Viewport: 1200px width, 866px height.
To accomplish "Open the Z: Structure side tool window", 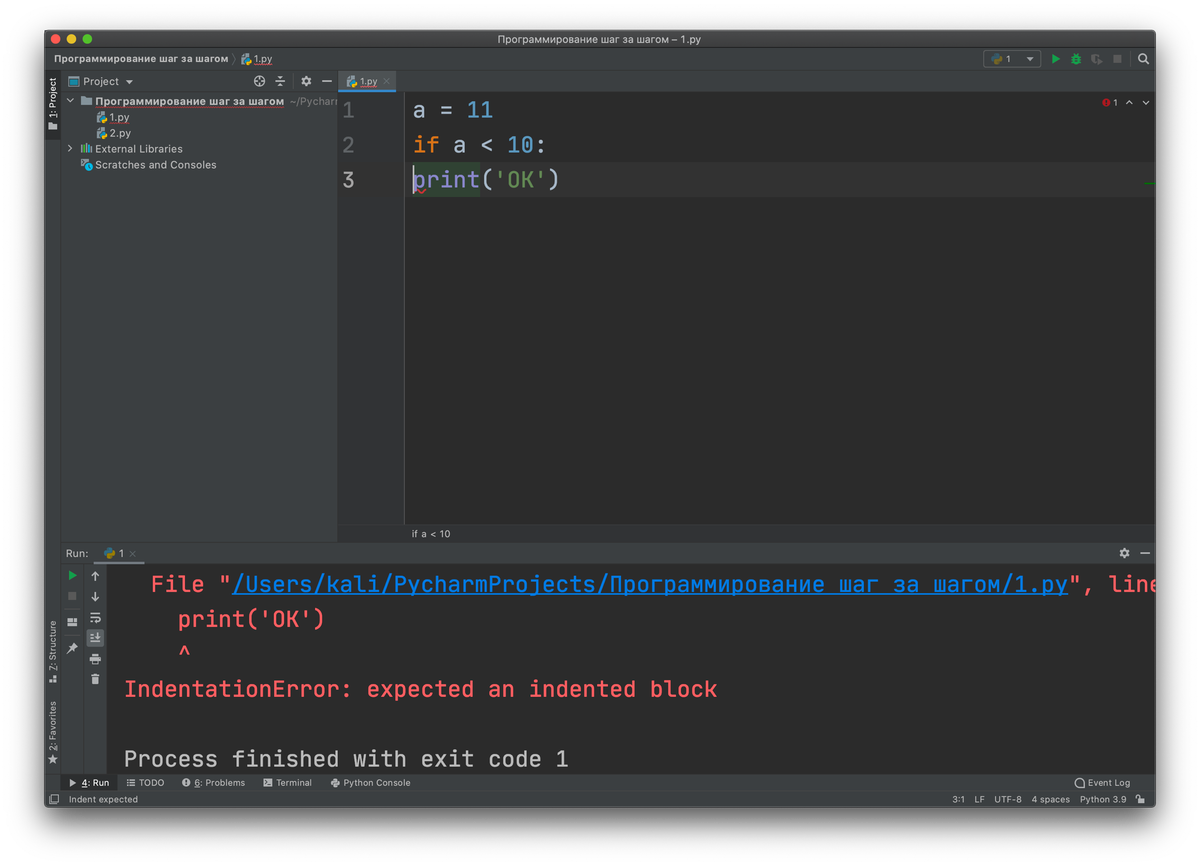I will coord(53,651).
